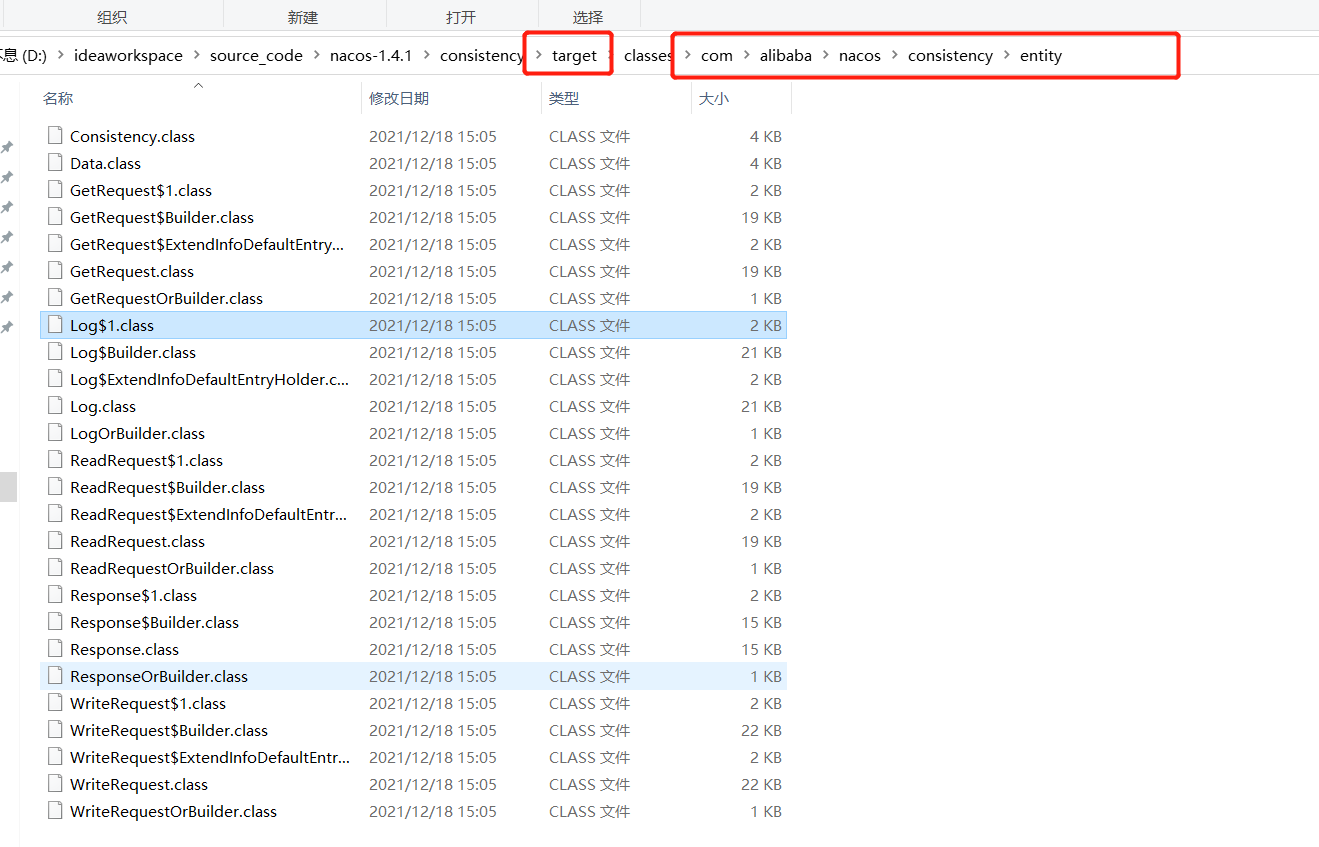Go to com folder in breadcrumb
The width and height of the screenshot is (1319, 847).
[717, 56]
